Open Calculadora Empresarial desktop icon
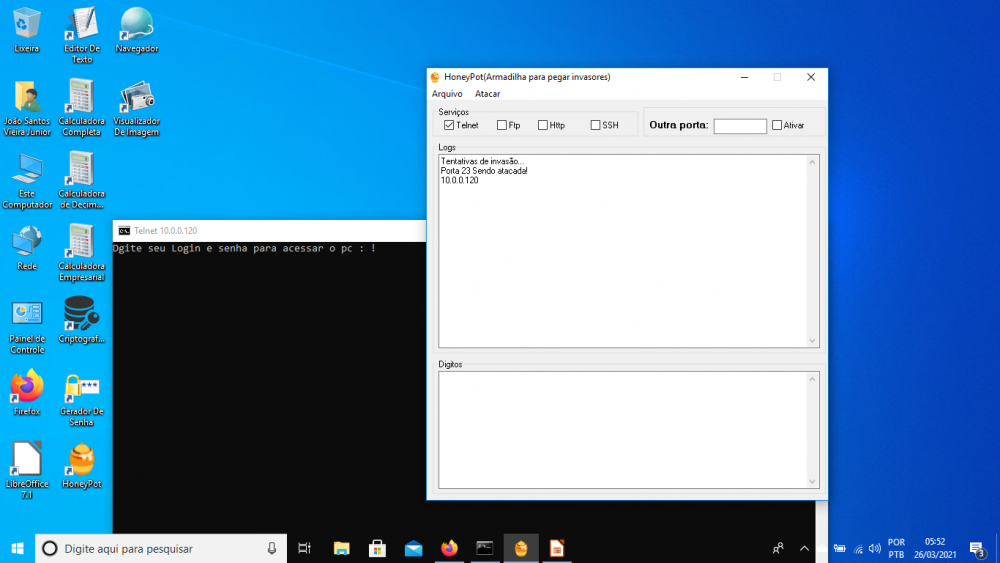The width and height of the screenshot is (1000, 563). (81, 242)
